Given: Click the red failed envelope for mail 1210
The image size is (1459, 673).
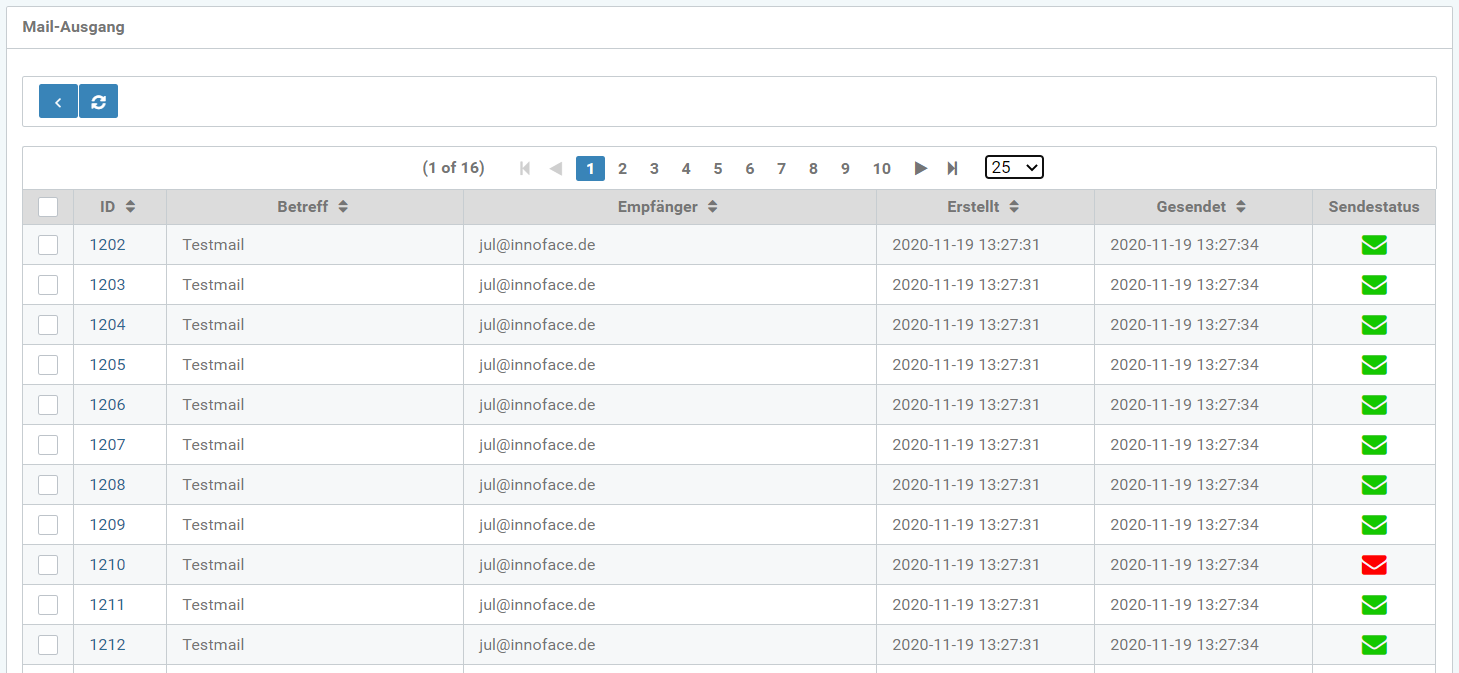Looking at the screenshot, I should (1374, 565).
